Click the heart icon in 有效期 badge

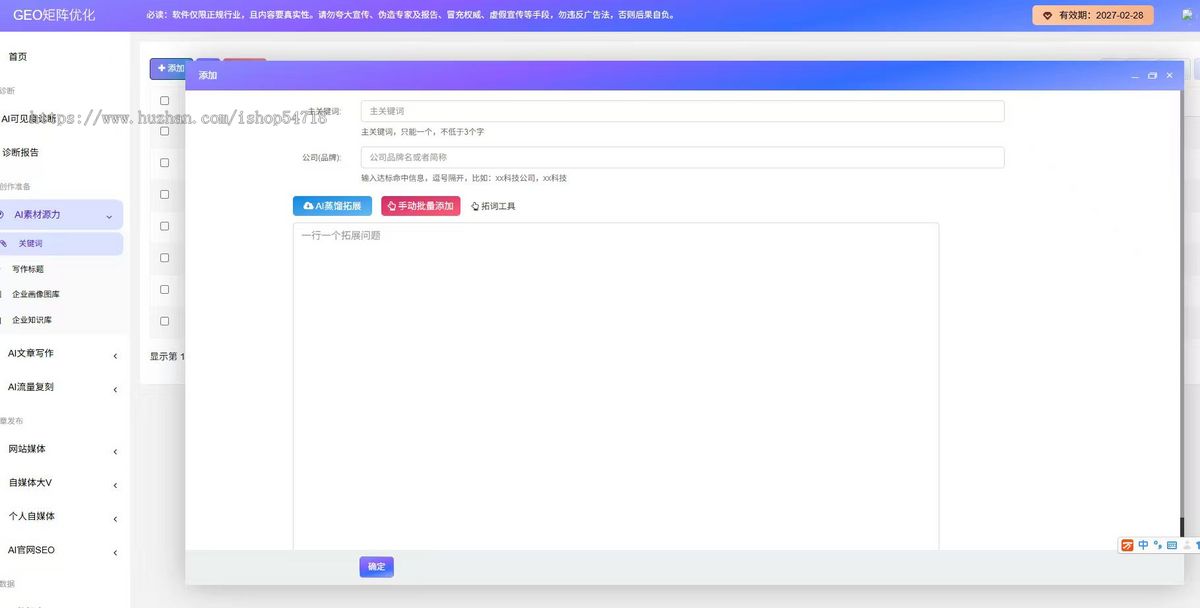1047,16
